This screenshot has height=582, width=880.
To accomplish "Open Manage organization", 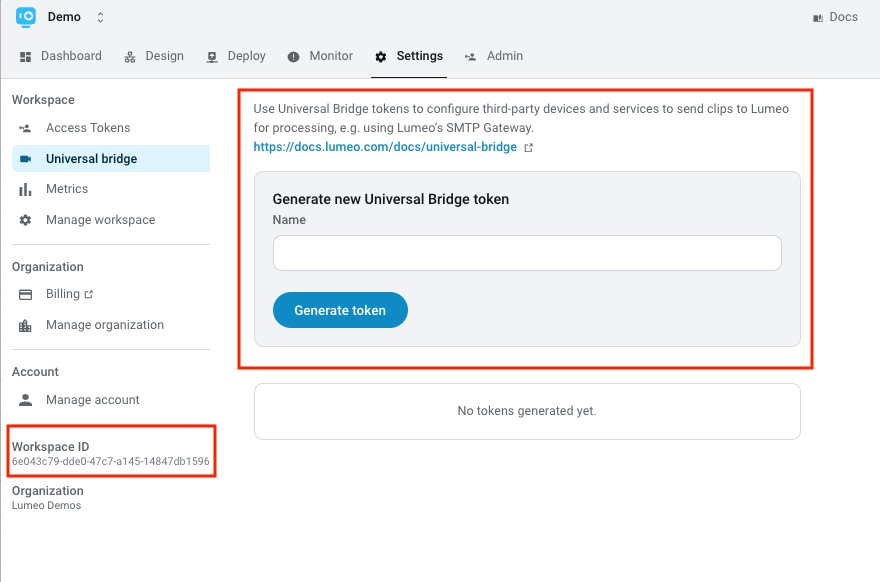I will [x=111, y=325].
